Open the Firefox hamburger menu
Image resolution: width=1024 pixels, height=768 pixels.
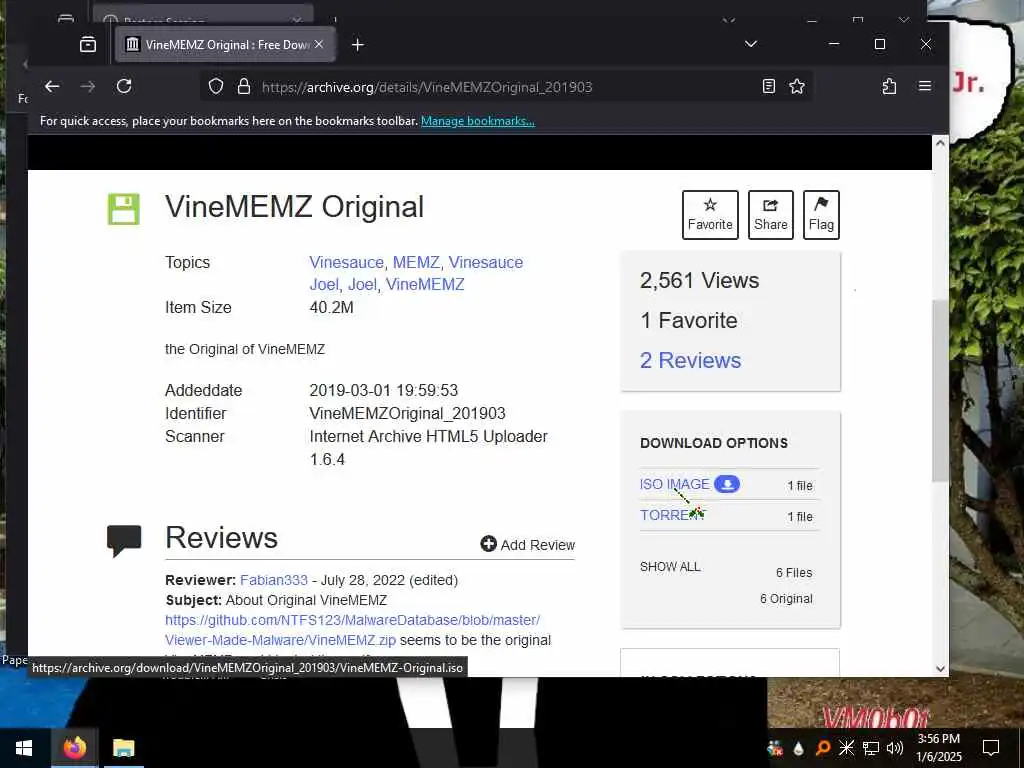click(925, 86)
